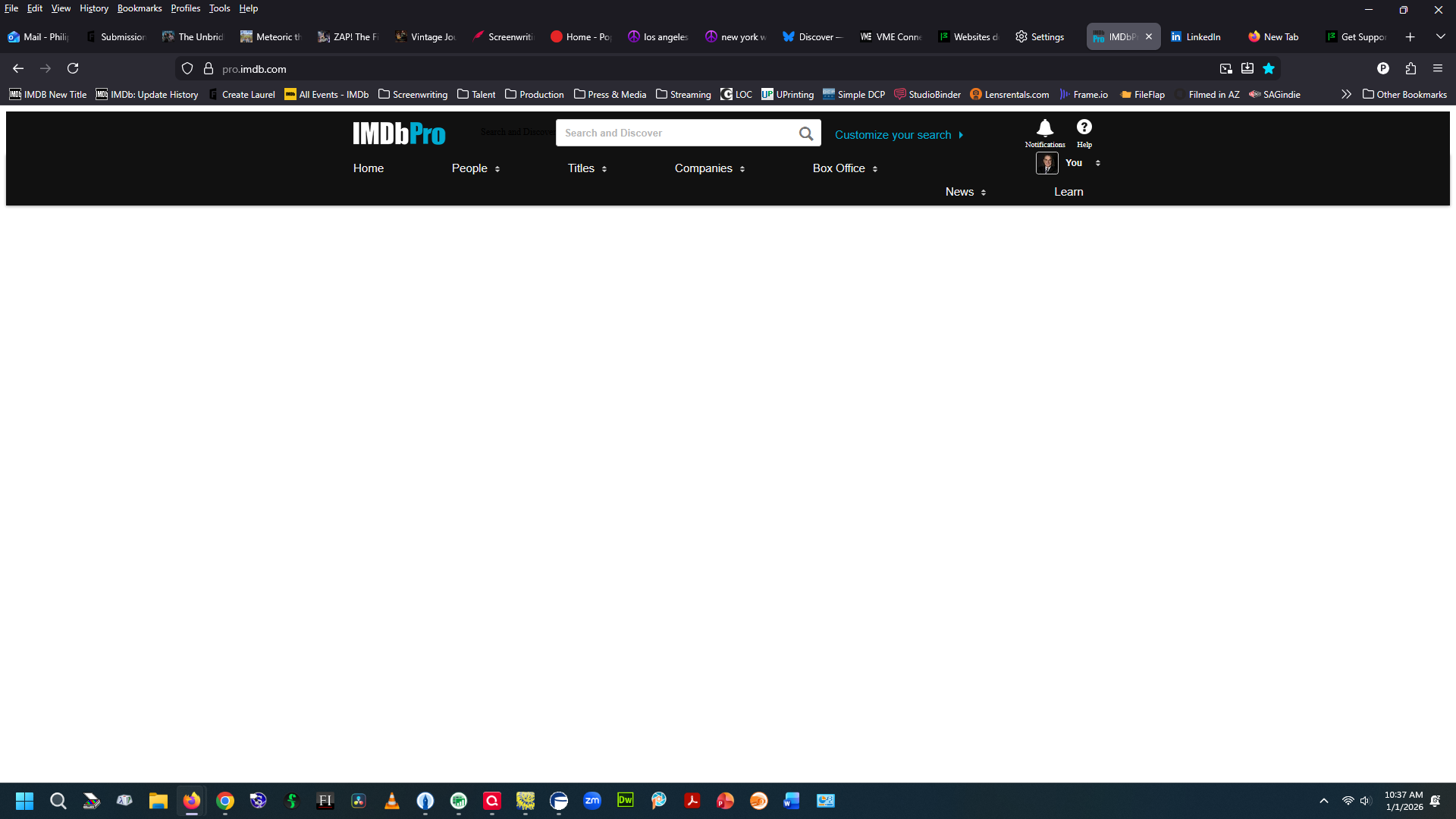Image resolution: width=1456 pixels, height=819 pixels.
Task: Expand the Titles dropdown menu
Action: [587, 168]
